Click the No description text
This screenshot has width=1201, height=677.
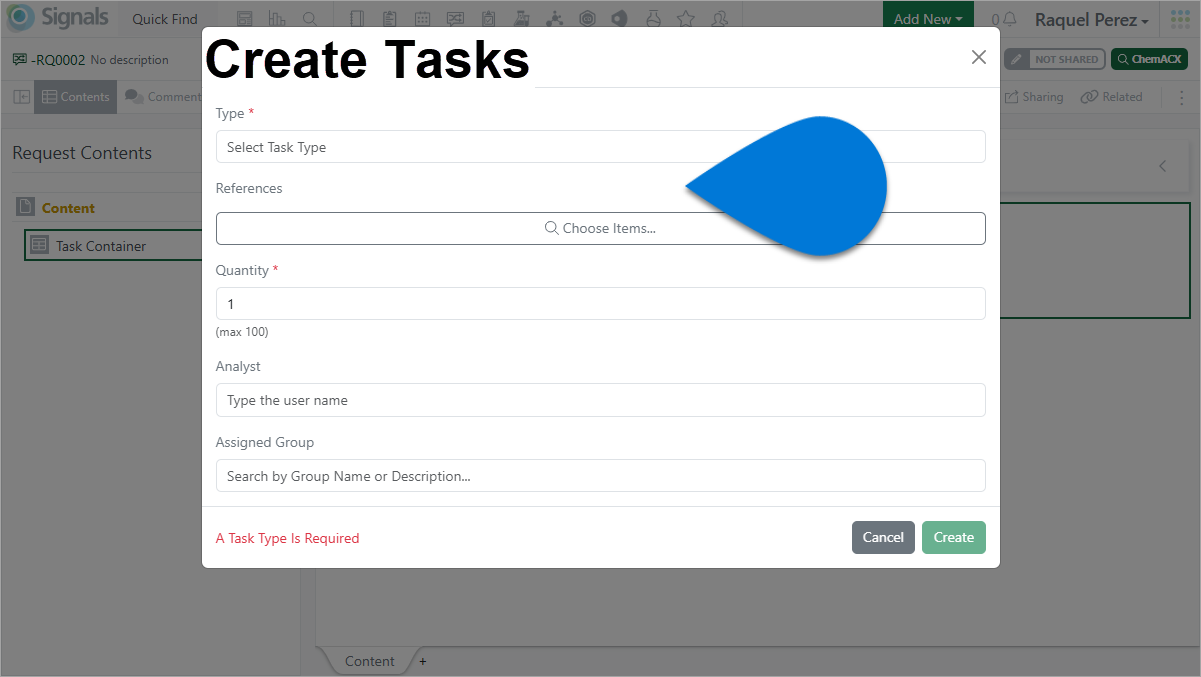129,60
